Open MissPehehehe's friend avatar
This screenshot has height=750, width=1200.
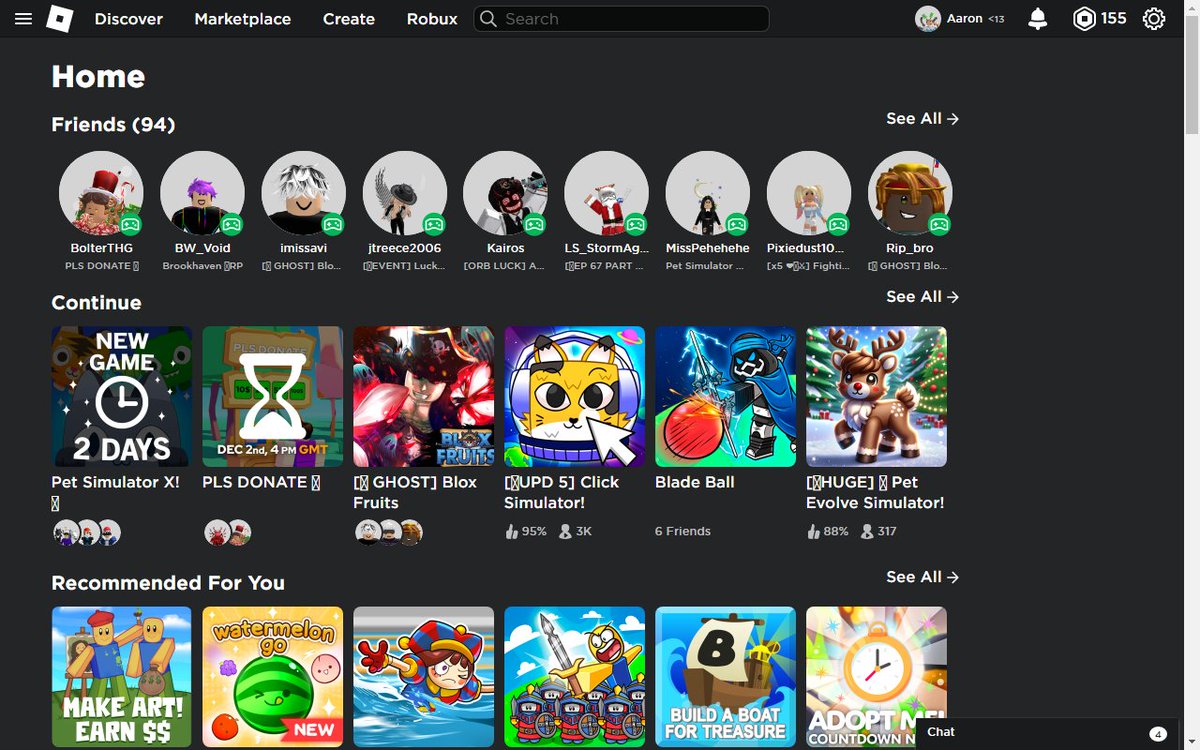point(707,193)
